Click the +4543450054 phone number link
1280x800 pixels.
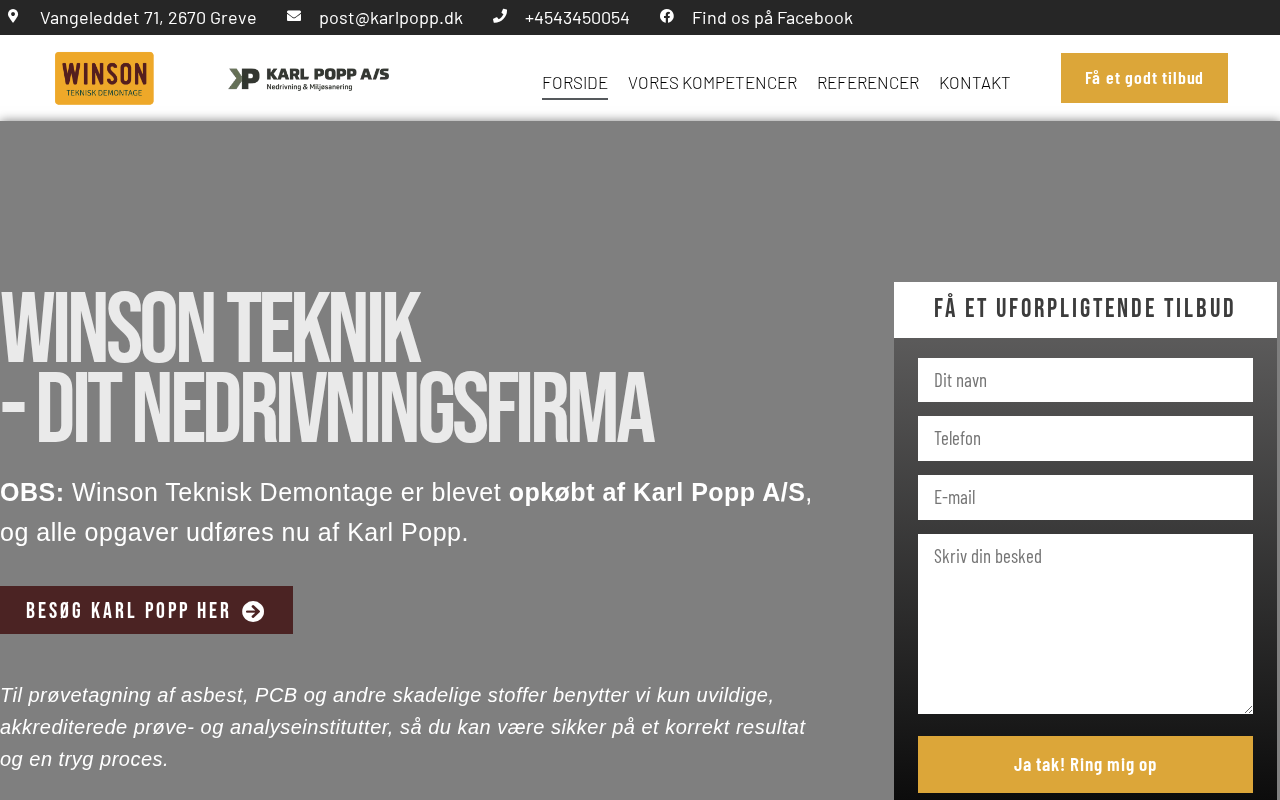pyautogui.click(x=577, y=17)
